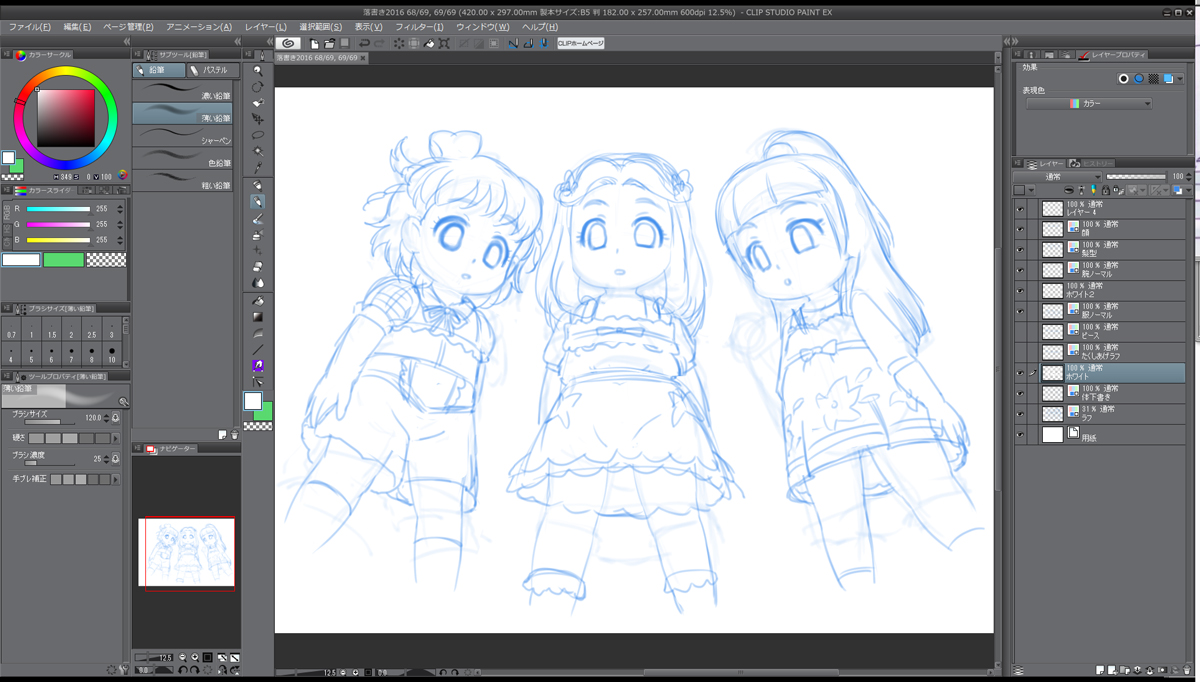
Task: Select the Eraser tool
Action: click(258, 267)
